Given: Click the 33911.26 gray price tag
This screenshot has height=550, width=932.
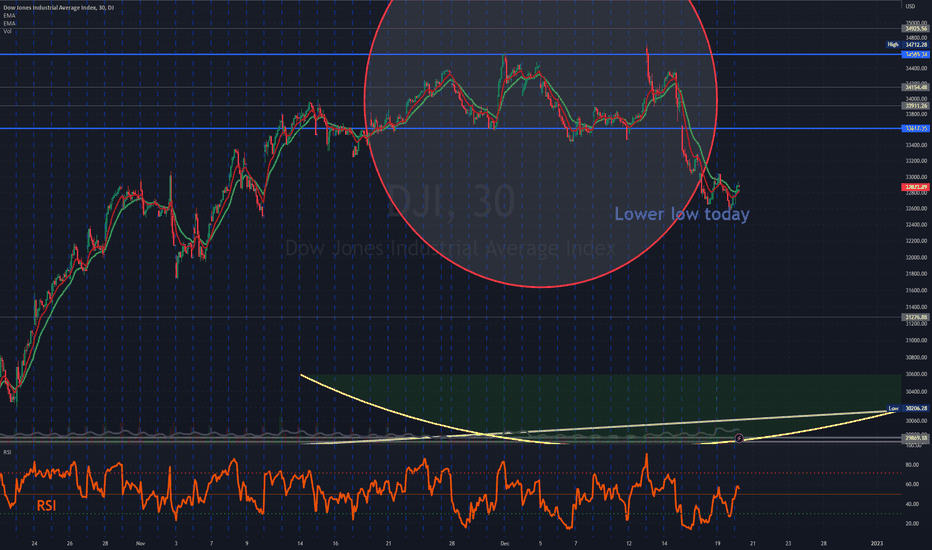Looking at the screenshot, I should pyautogui.click(x=915, y=106).
